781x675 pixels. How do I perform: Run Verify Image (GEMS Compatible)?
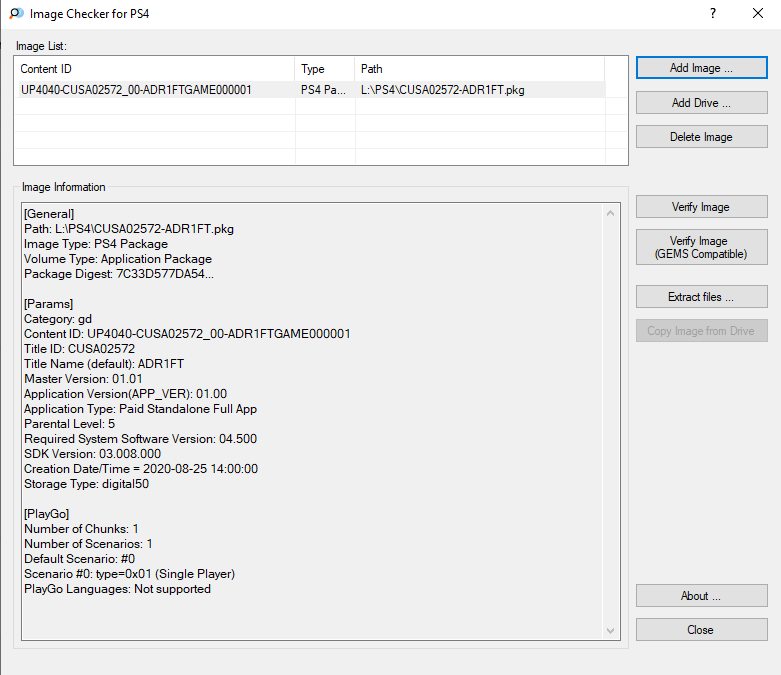point(701,247)
